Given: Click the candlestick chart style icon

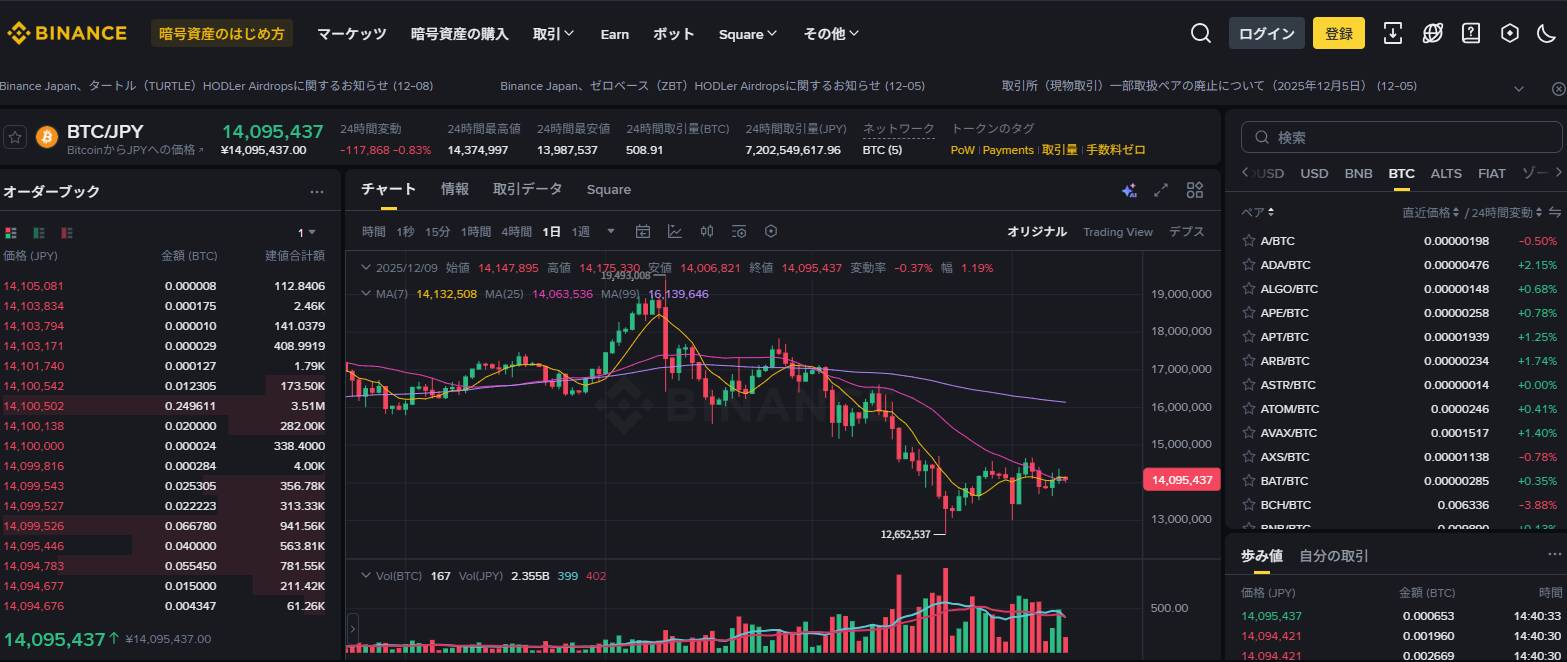Looking at the screenshot, I should pyautogui.click(x=707, y=232).
